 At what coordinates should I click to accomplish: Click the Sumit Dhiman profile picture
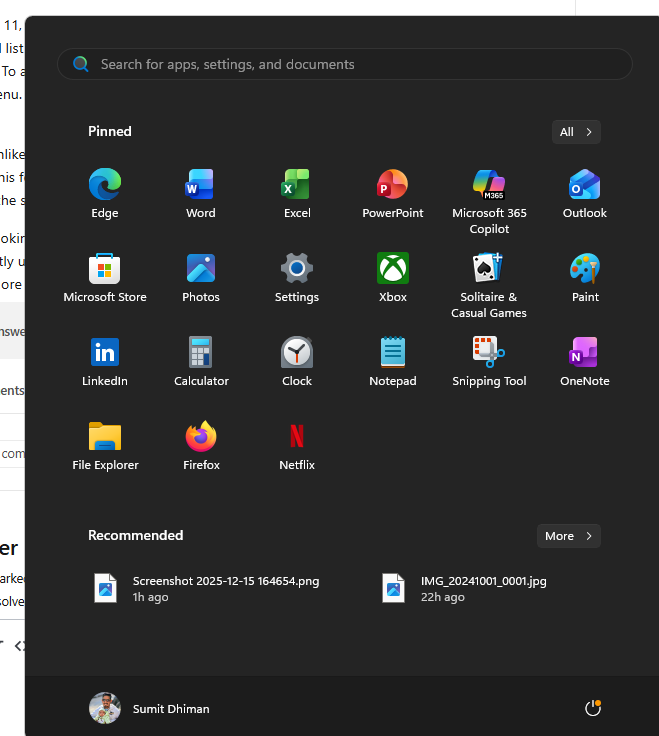coord(105,708)
